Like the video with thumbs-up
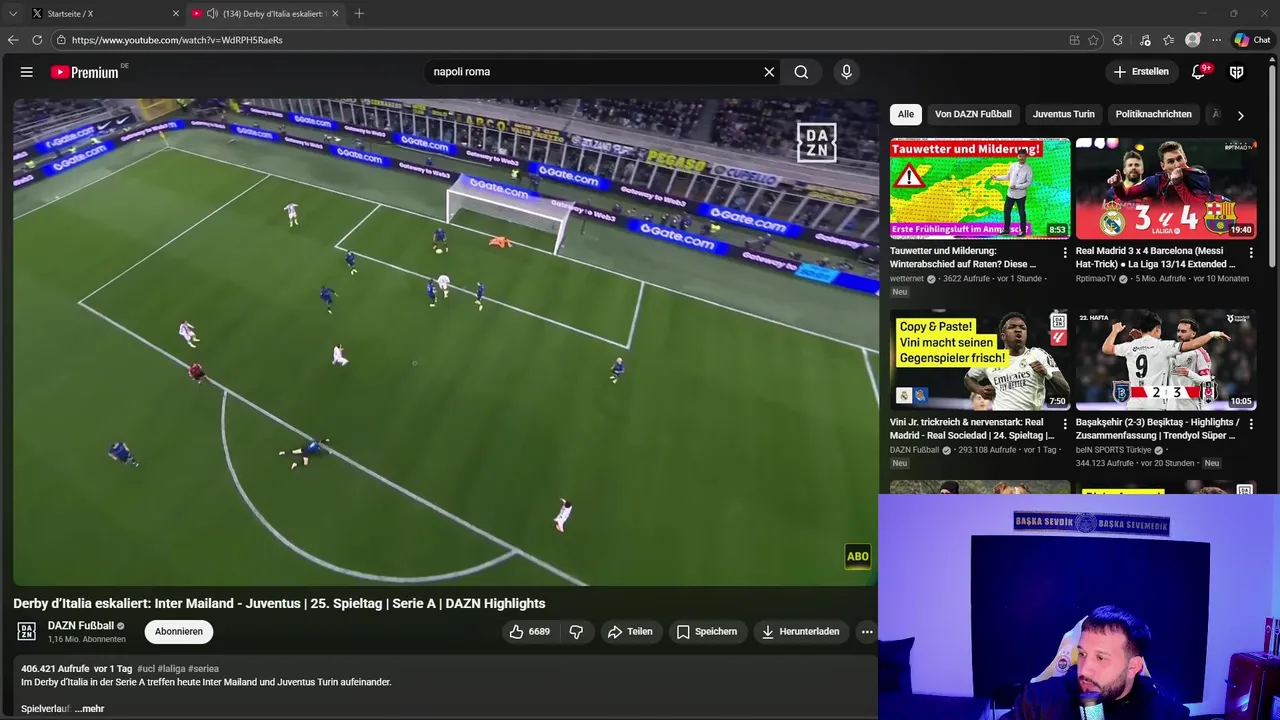The height and width of the screenshot is (720, 1280). click(530, 632)
